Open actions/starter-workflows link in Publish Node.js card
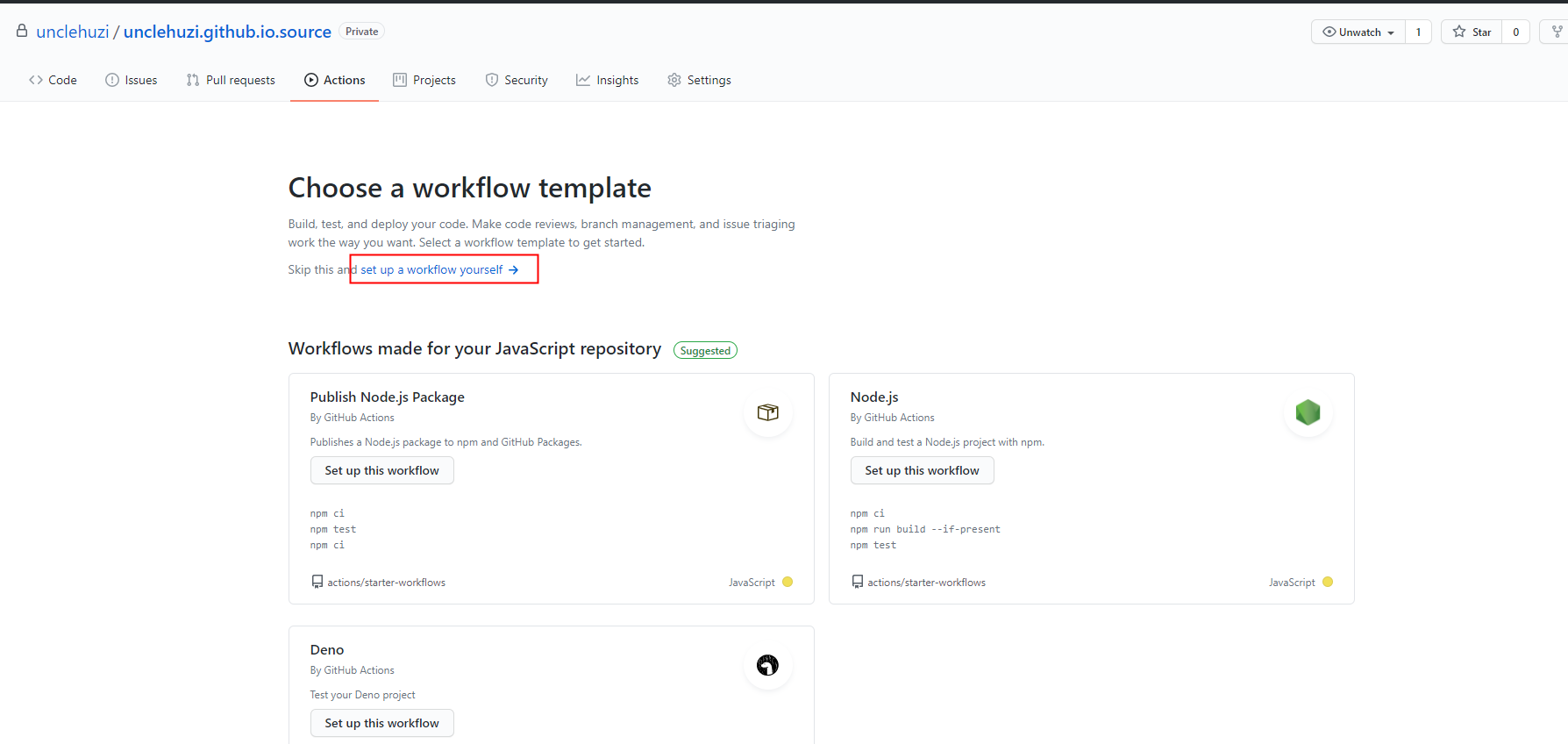This screenshot has height=744, width=1568. (x=386, y=583)
